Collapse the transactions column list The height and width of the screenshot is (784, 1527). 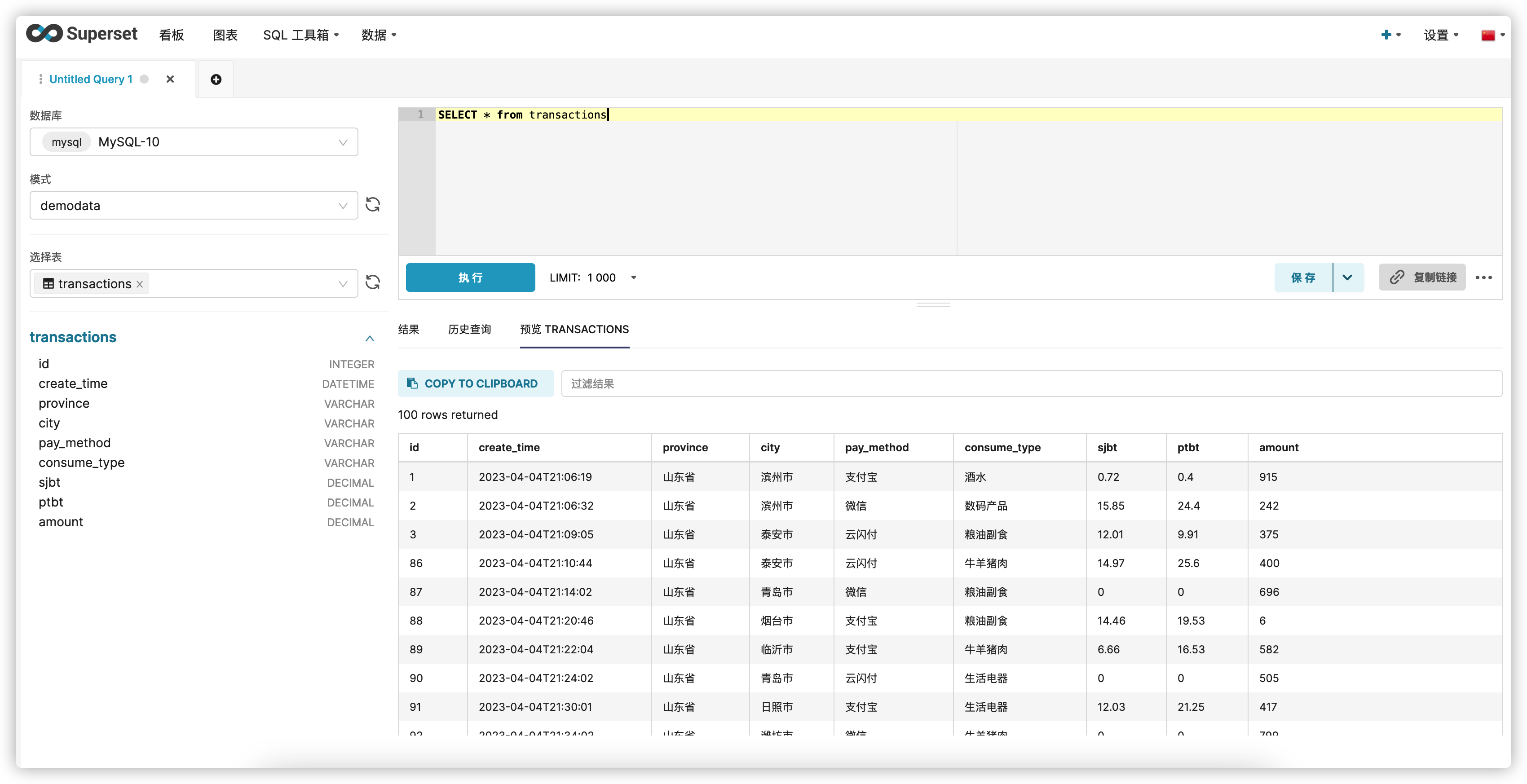[x=370, y=339]
